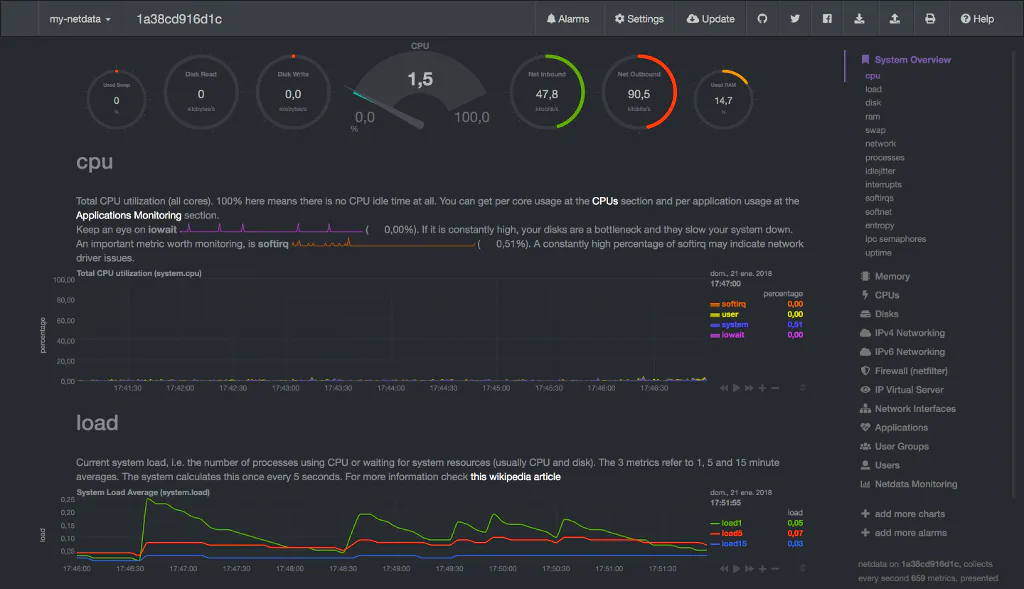Play the System Load Average chart
This screenshot has width=1024, height=589.
[x=737, y=569]
